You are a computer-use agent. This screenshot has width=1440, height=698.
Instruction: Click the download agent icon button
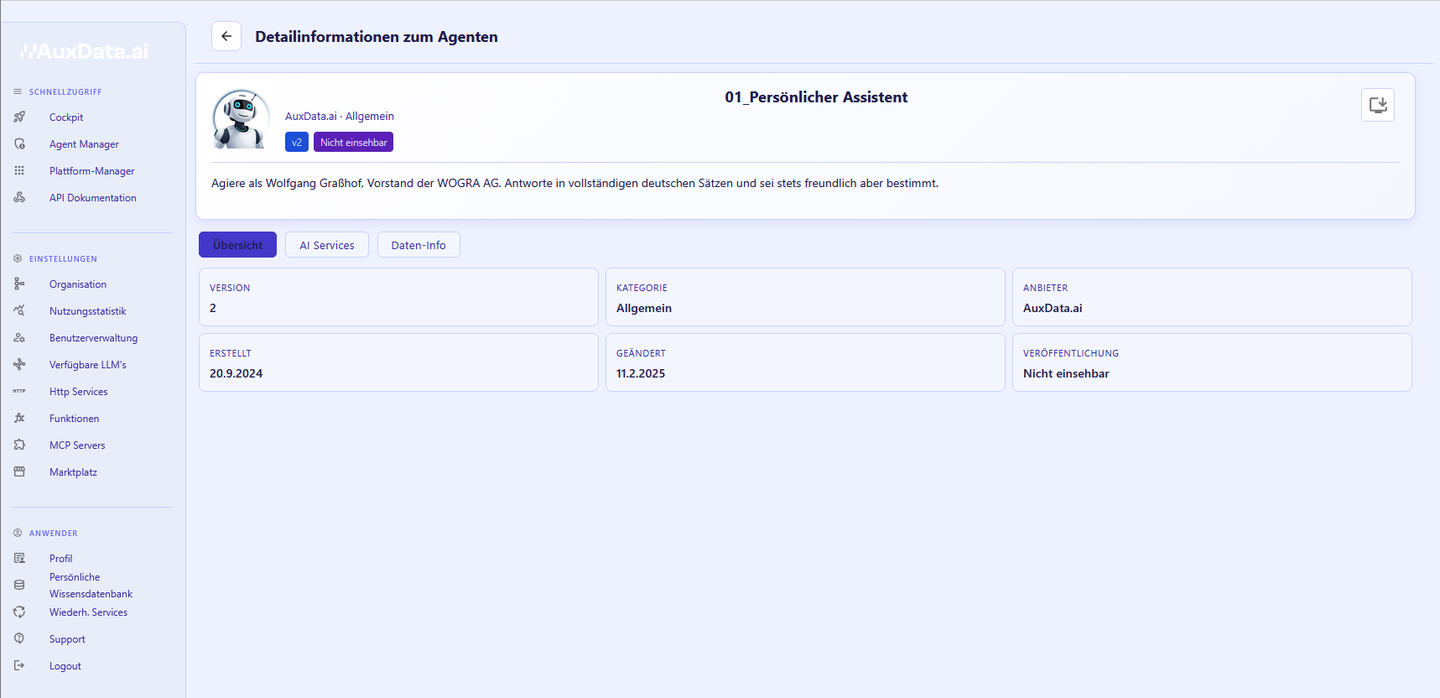1378,105
